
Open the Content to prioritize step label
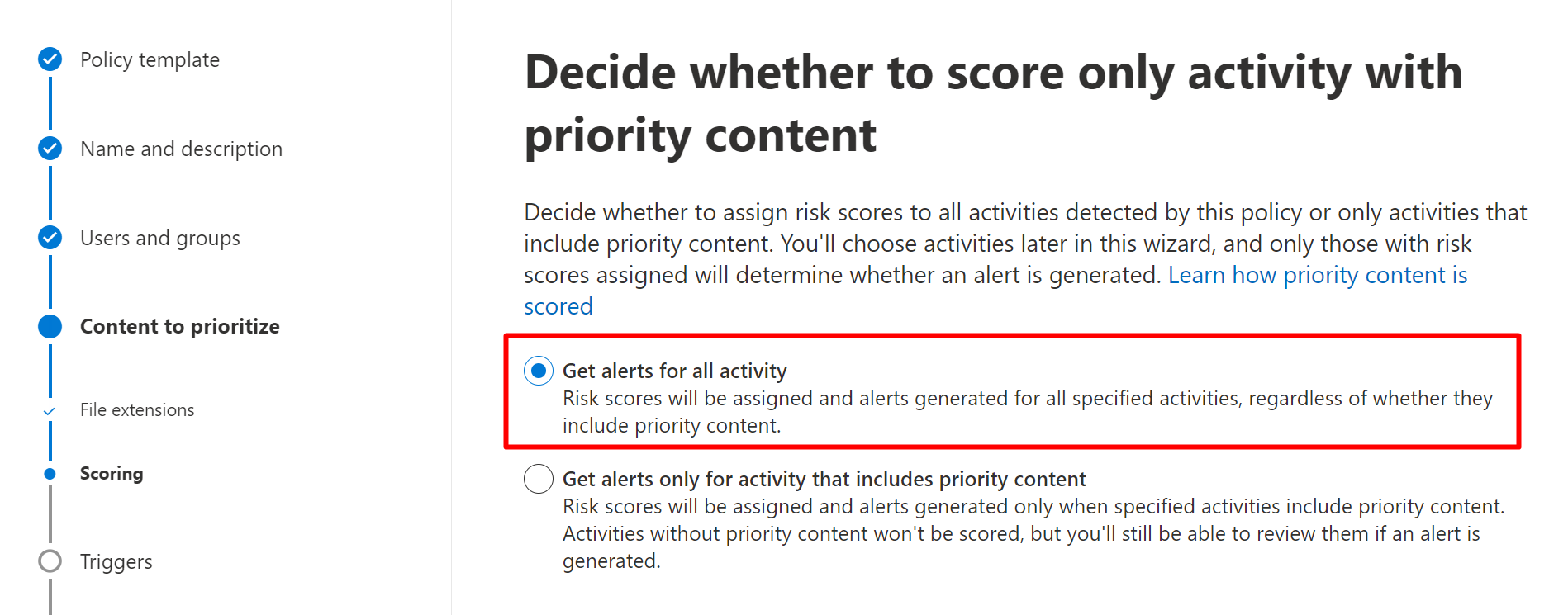179,327
